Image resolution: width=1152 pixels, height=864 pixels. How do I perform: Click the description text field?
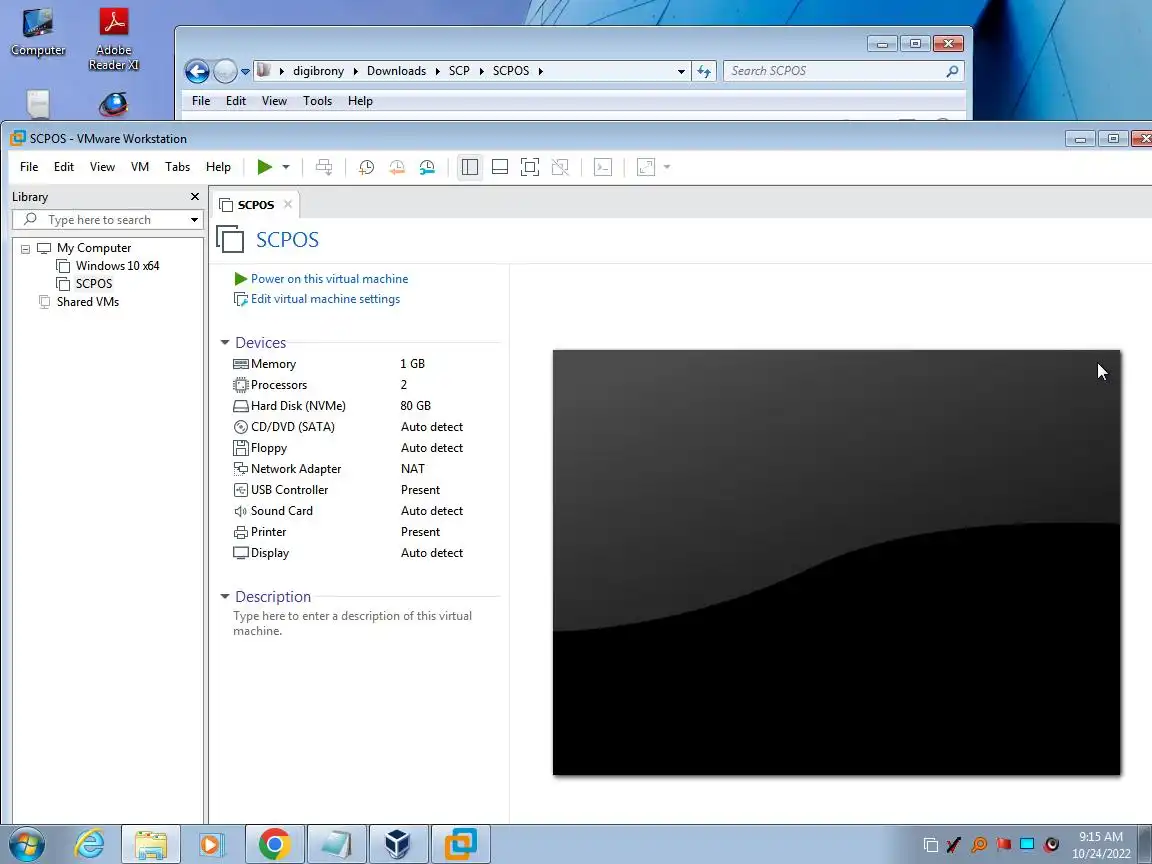coord(353,623)
